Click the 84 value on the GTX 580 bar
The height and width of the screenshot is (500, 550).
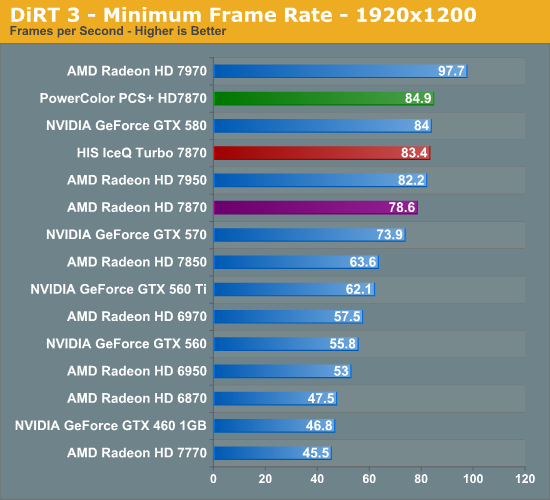[421, 126]
